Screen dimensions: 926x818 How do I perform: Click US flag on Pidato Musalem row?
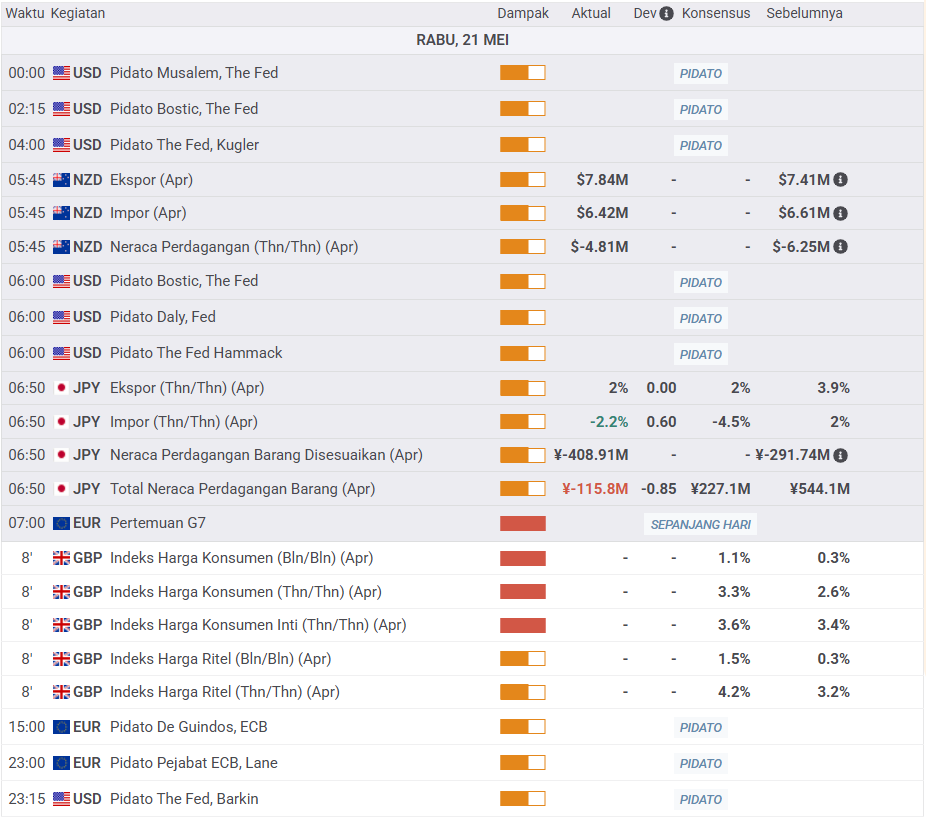click(x=61, y=73)
